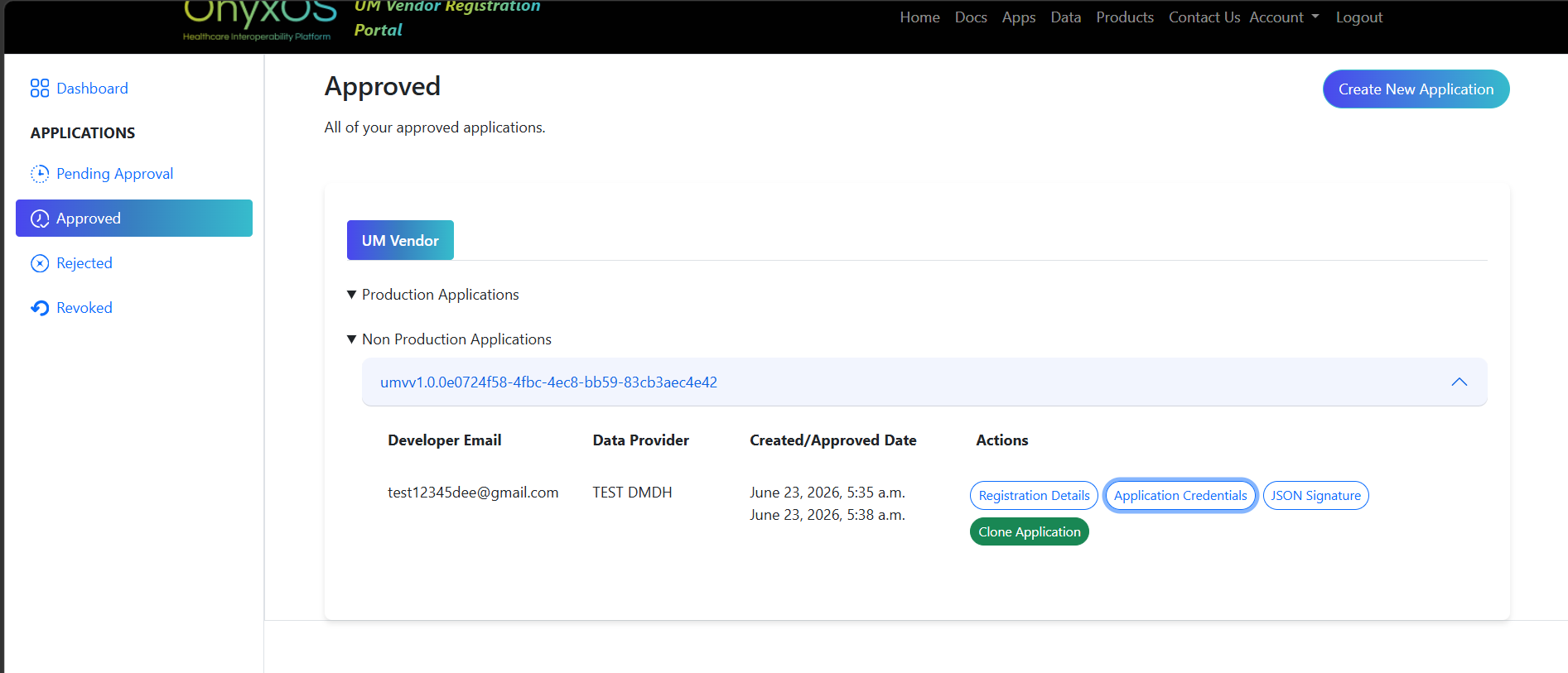Click the Revoked undo-arrow icon
Screen dimensions: 1568x673
coord(40,308)
